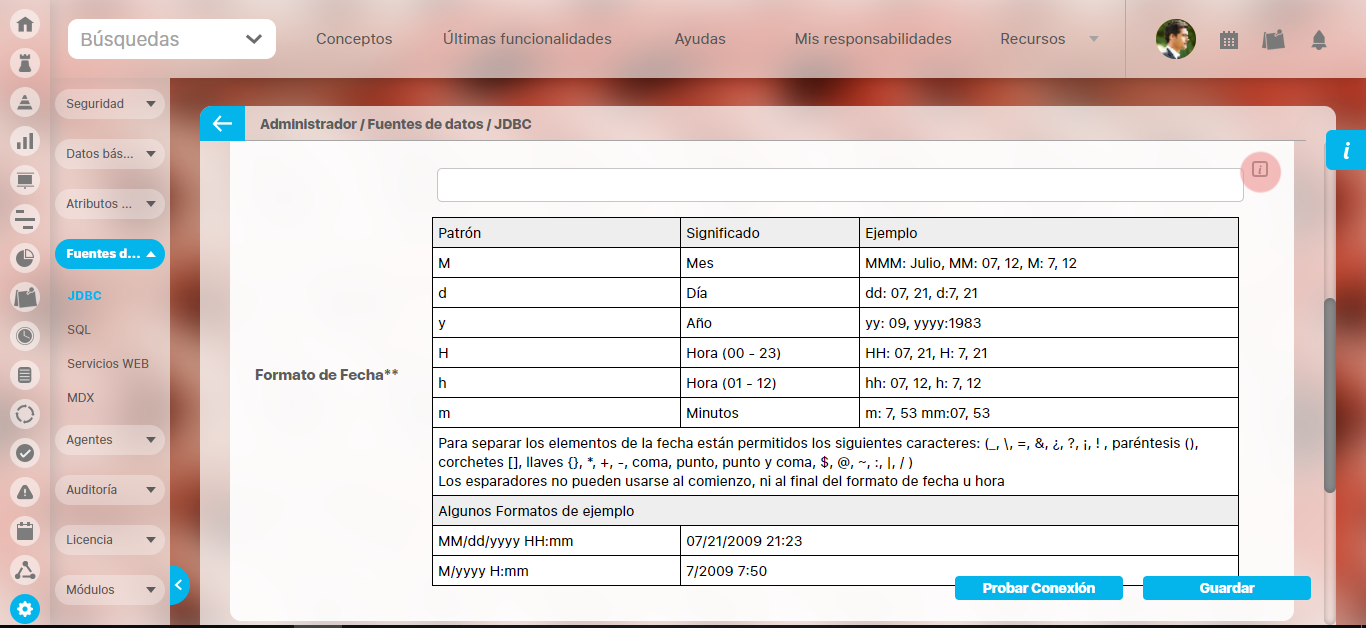Expand the Seguridad menu section
Image resolution: width=1366 pixels, height=628 pixels.
tap(109, 104)
